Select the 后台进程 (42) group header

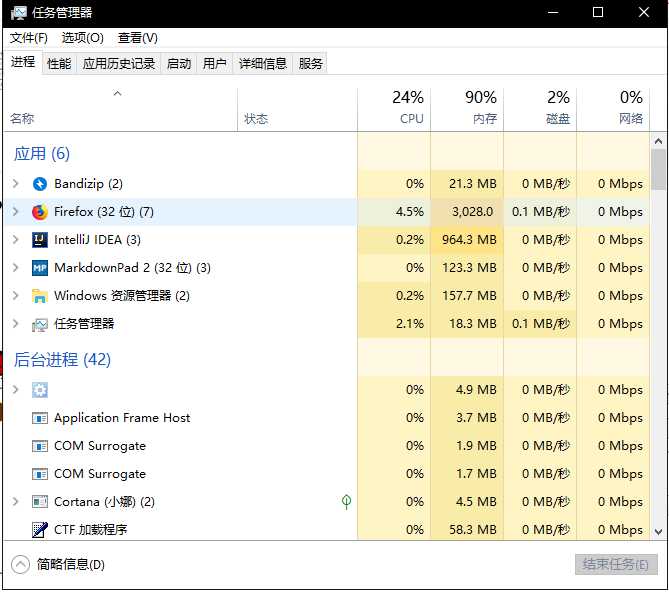point(62,360)
